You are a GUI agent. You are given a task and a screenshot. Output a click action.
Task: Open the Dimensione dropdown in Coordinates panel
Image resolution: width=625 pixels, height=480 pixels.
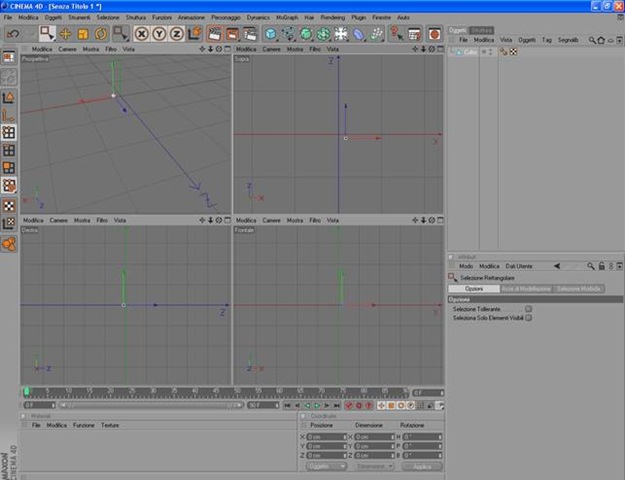[x=374, y=466]
